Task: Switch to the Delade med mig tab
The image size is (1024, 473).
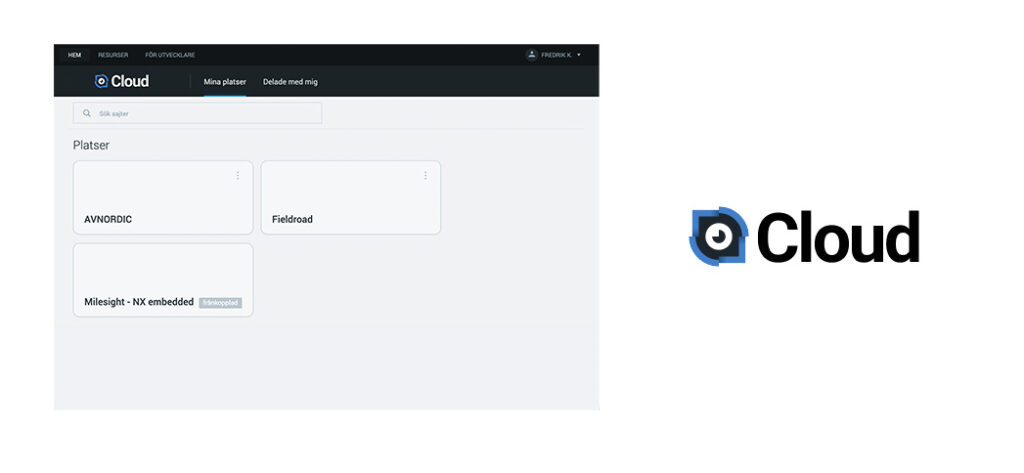Action: pos(290,82)
